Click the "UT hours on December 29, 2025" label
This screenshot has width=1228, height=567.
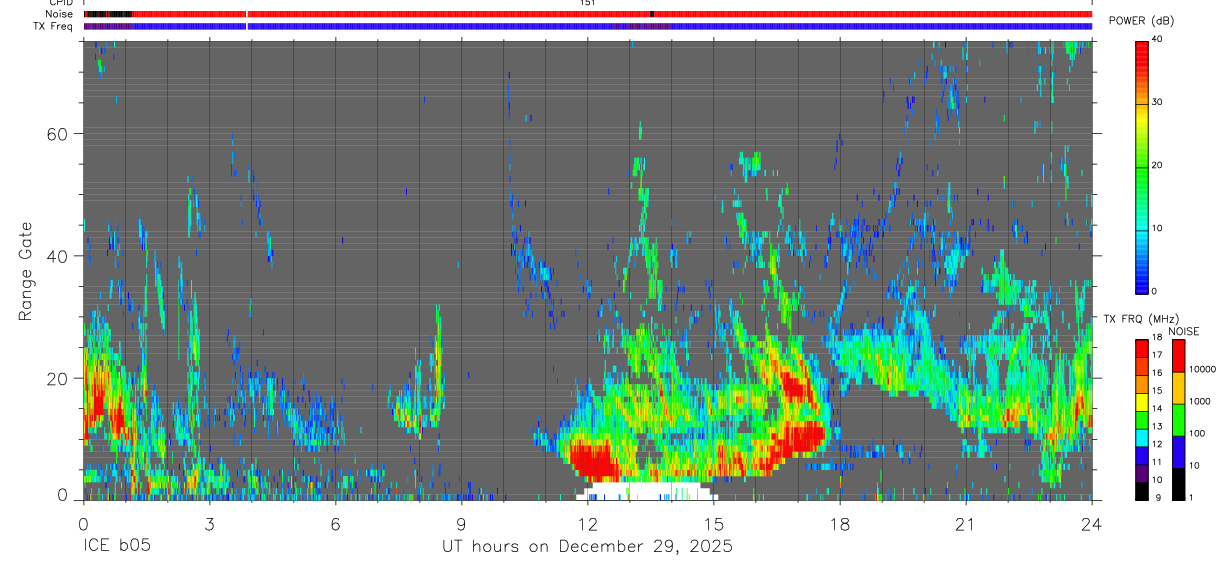(588, 547)
